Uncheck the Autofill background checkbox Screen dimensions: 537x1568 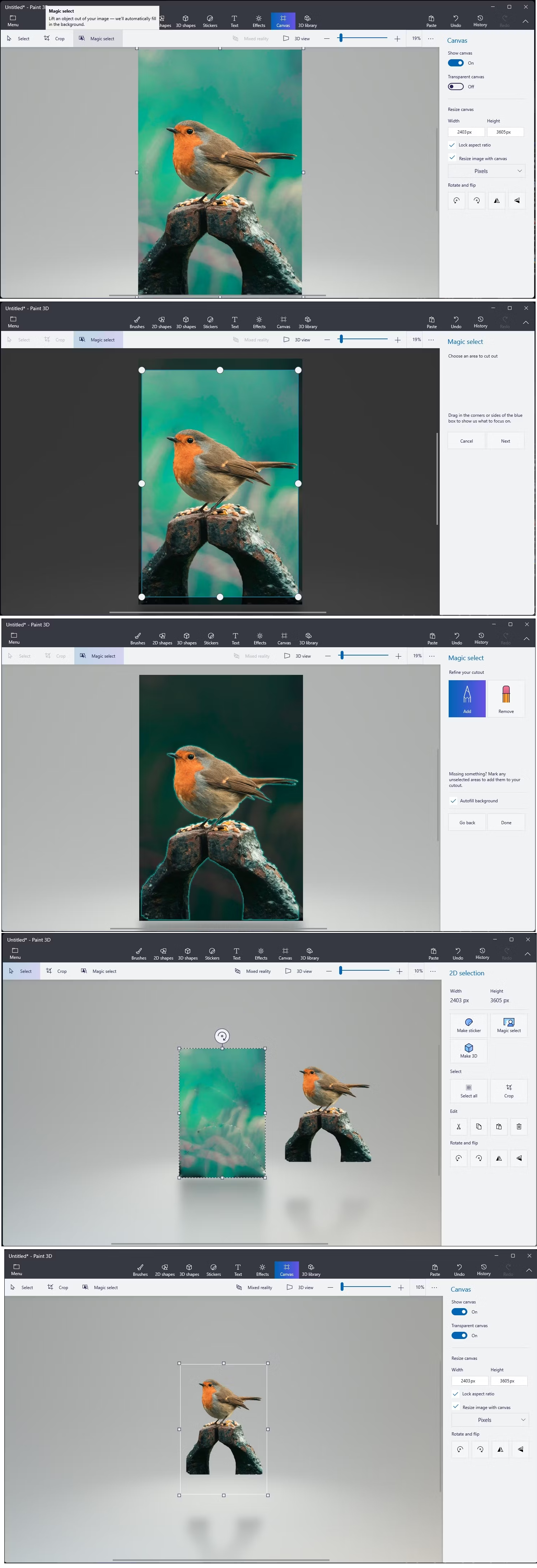pos(453,801)
